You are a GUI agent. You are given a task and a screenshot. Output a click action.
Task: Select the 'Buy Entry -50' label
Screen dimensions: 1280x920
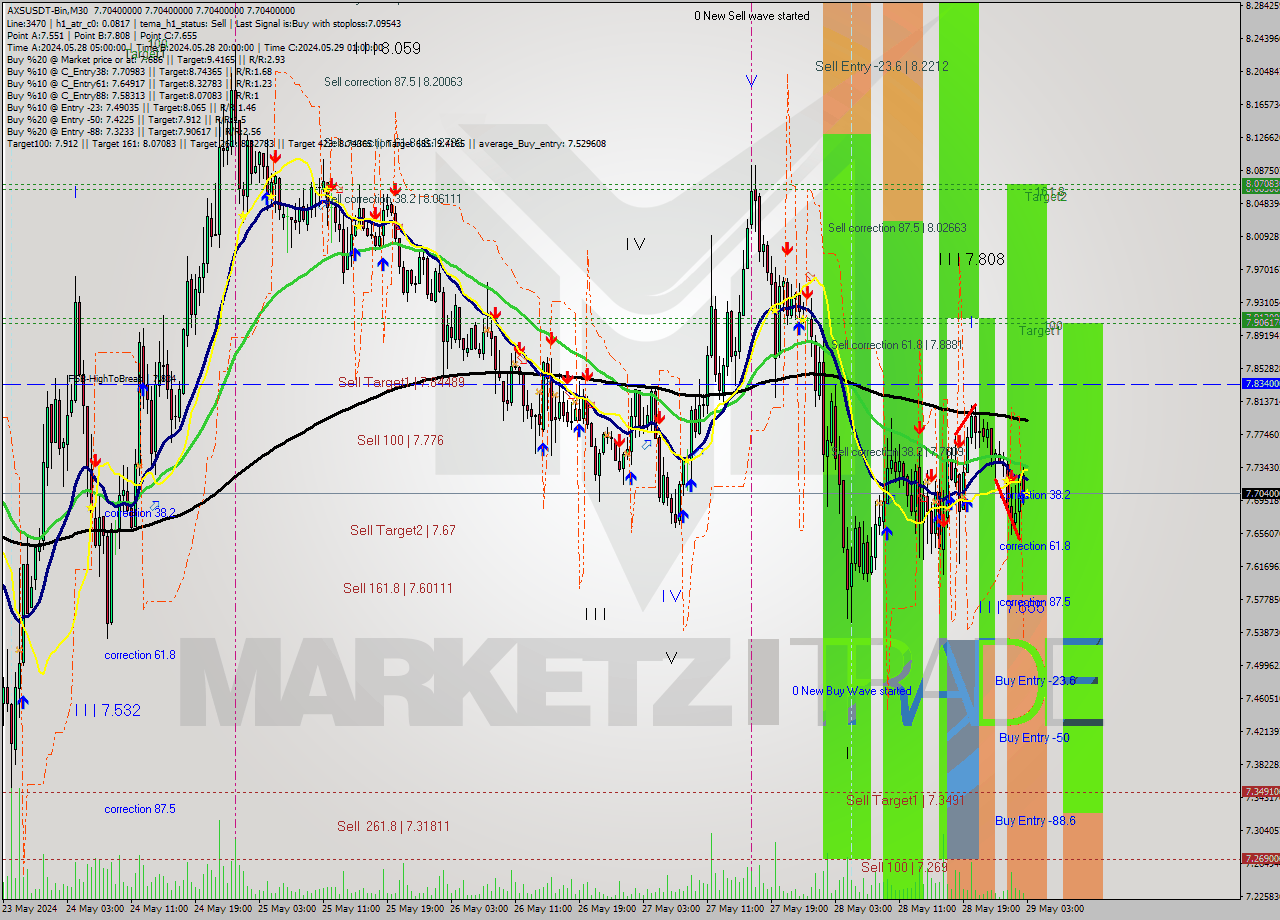1034,737
